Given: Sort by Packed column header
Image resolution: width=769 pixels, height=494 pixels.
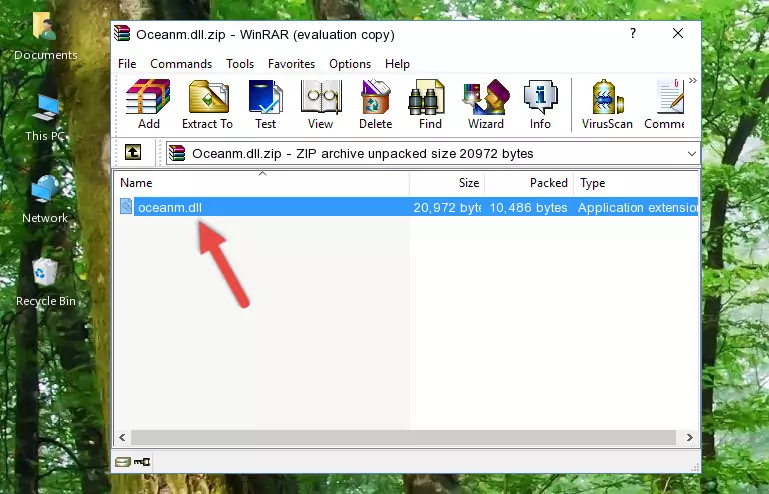Looking at the screenshot, I should 529,183.
